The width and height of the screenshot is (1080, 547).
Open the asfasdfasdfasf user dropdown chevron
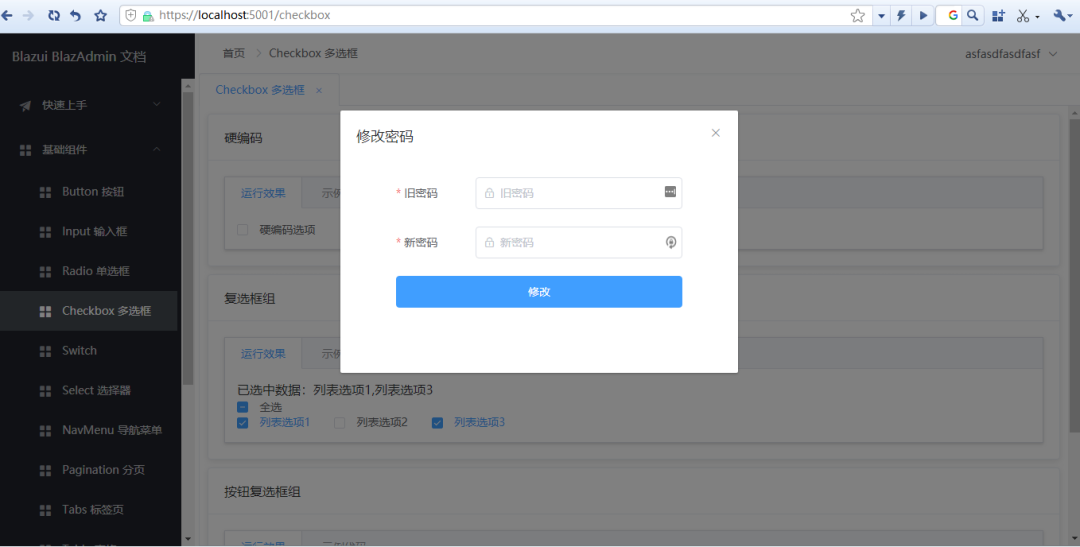[x=1053, y=54]
